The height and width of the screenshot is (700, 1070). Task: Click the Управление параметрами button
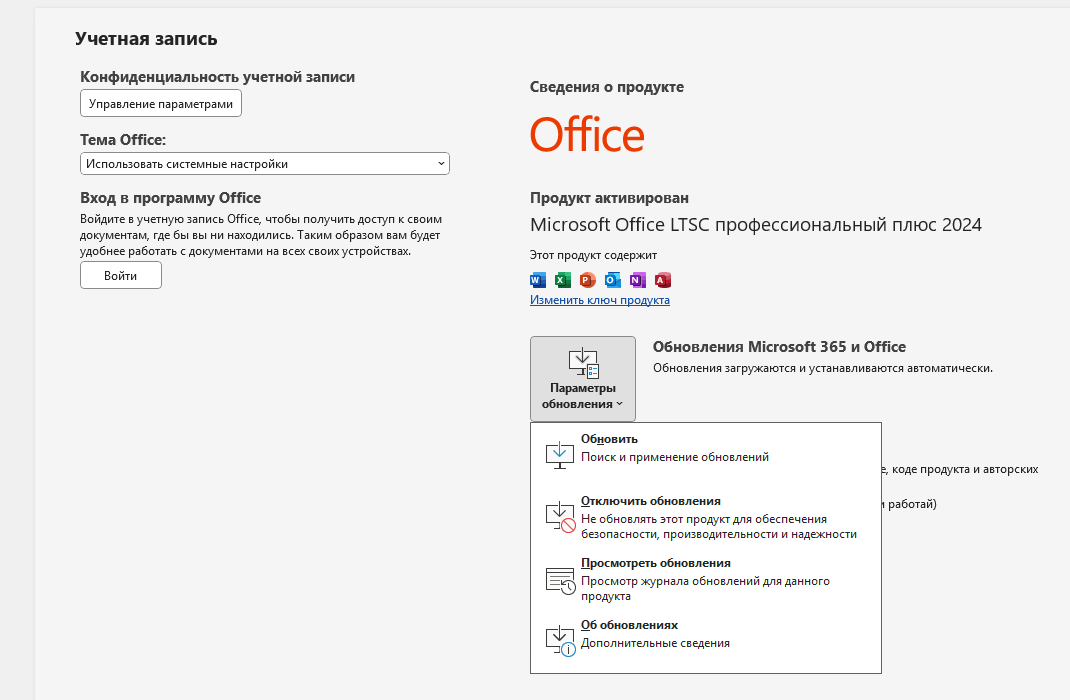(161, 104)
